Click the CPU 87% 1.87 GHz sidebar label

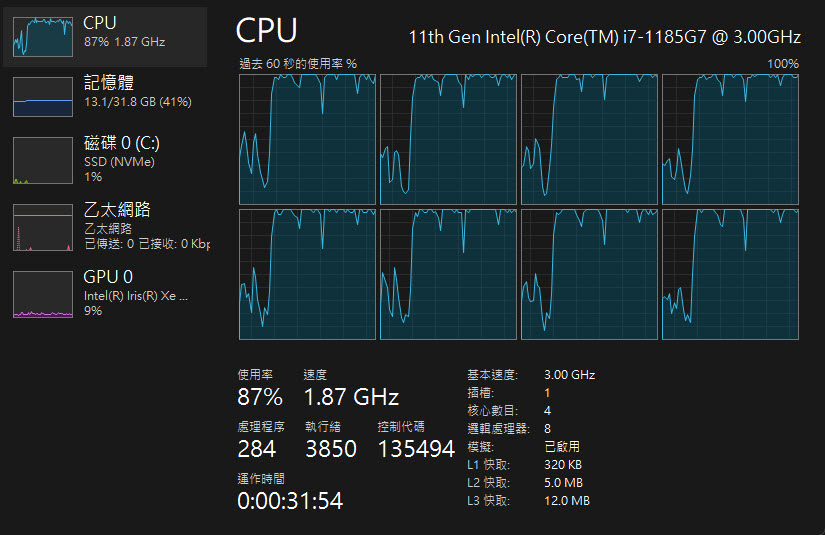pyautogui.click(x=124, y=32)
